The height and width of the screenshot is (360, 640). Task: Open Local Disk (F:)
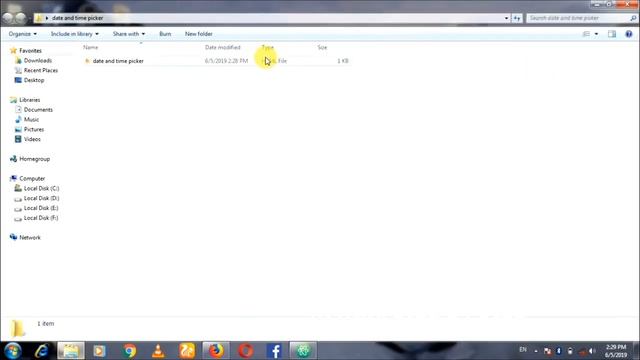pos(41,218)
